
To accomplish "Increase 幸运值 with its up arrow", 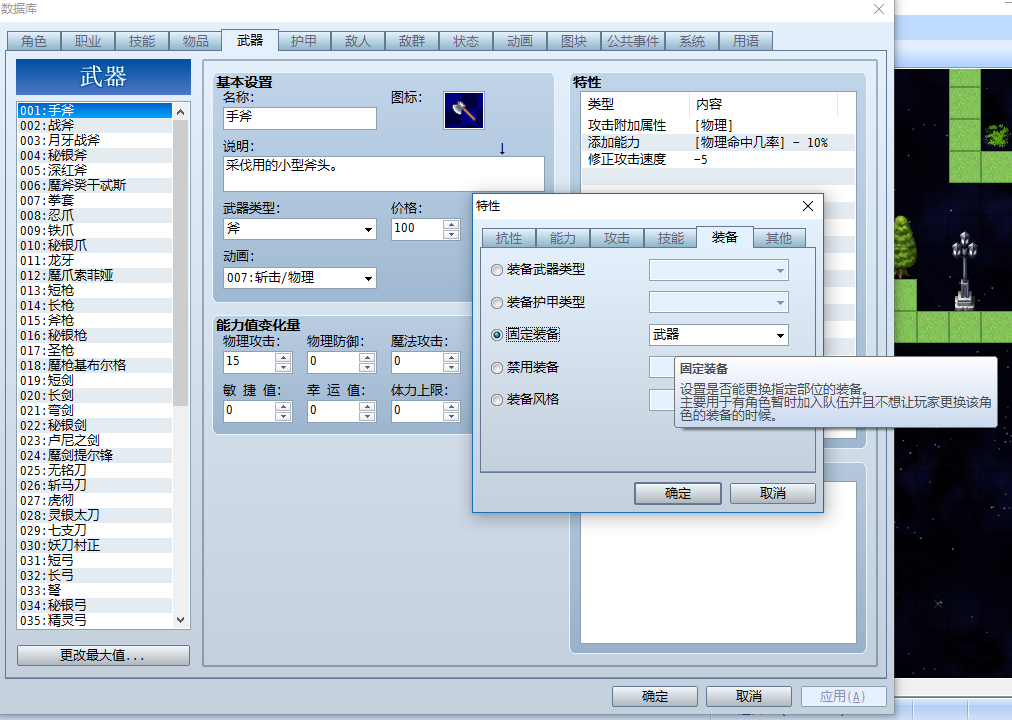I will [x=367, y=406].
